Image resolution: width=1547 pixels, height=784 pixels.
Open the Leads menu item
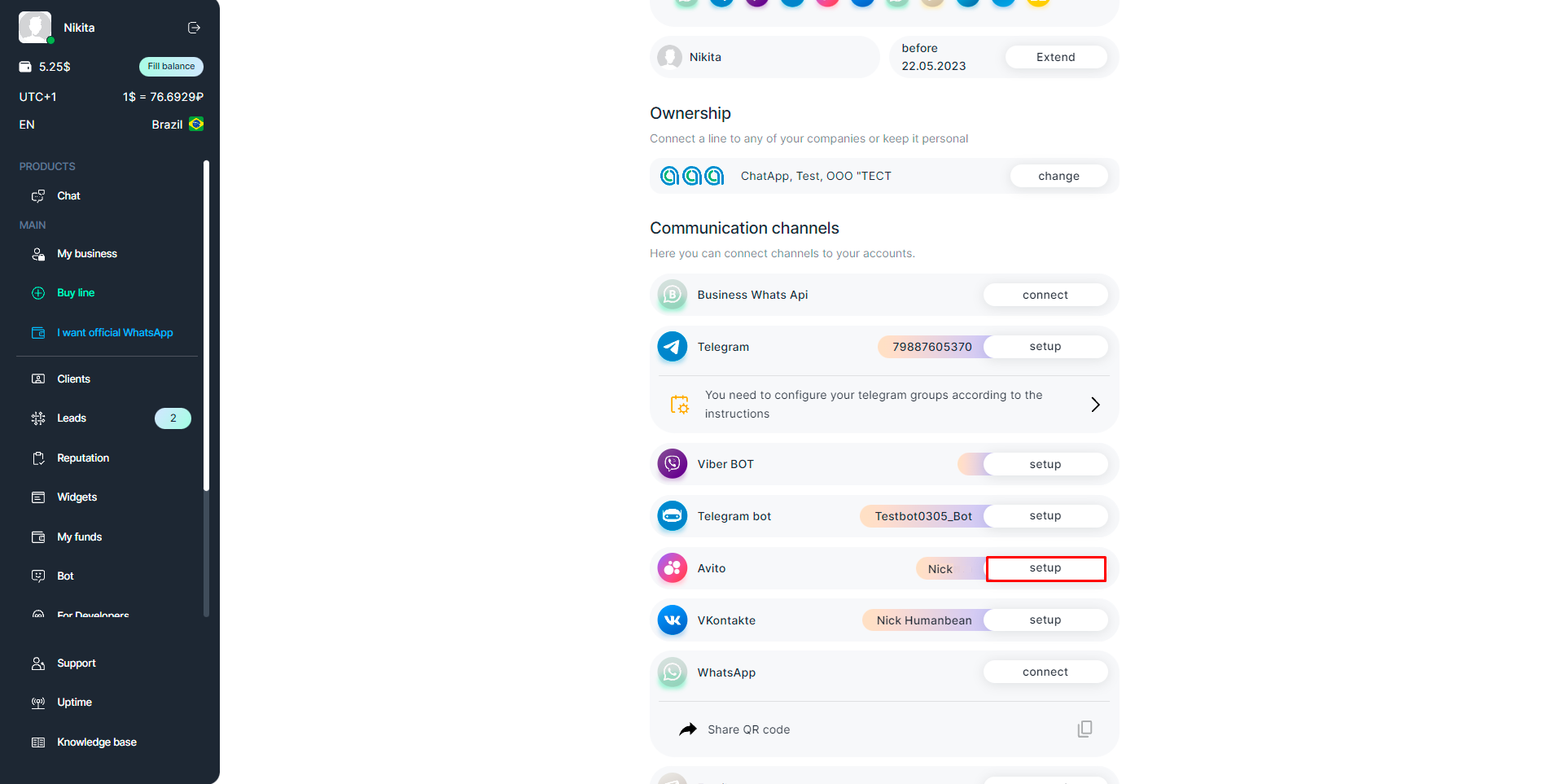pyautogui.click(x=72, y=418)
